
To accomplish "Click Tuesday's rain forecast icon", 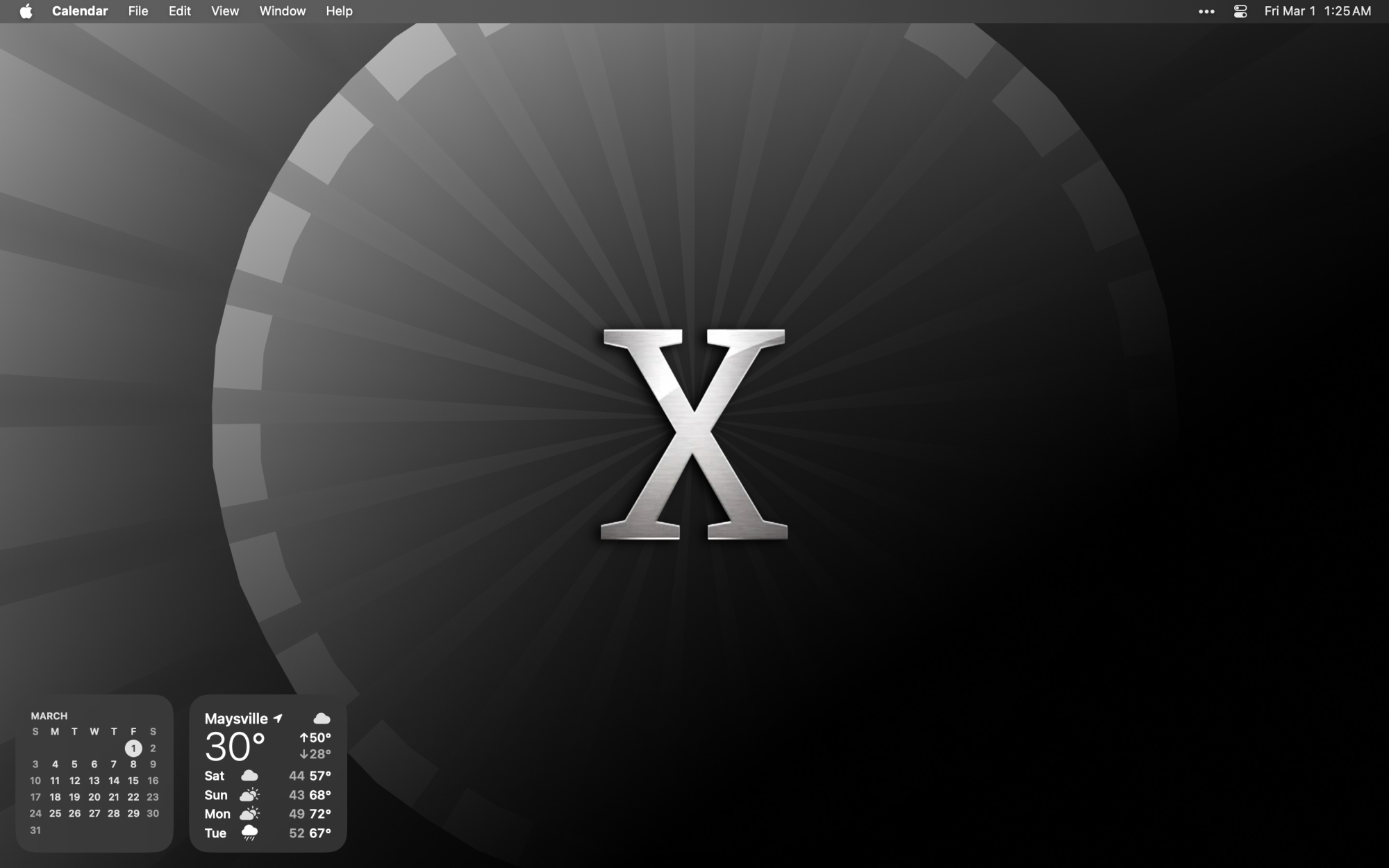I will (x=249, y=833).
